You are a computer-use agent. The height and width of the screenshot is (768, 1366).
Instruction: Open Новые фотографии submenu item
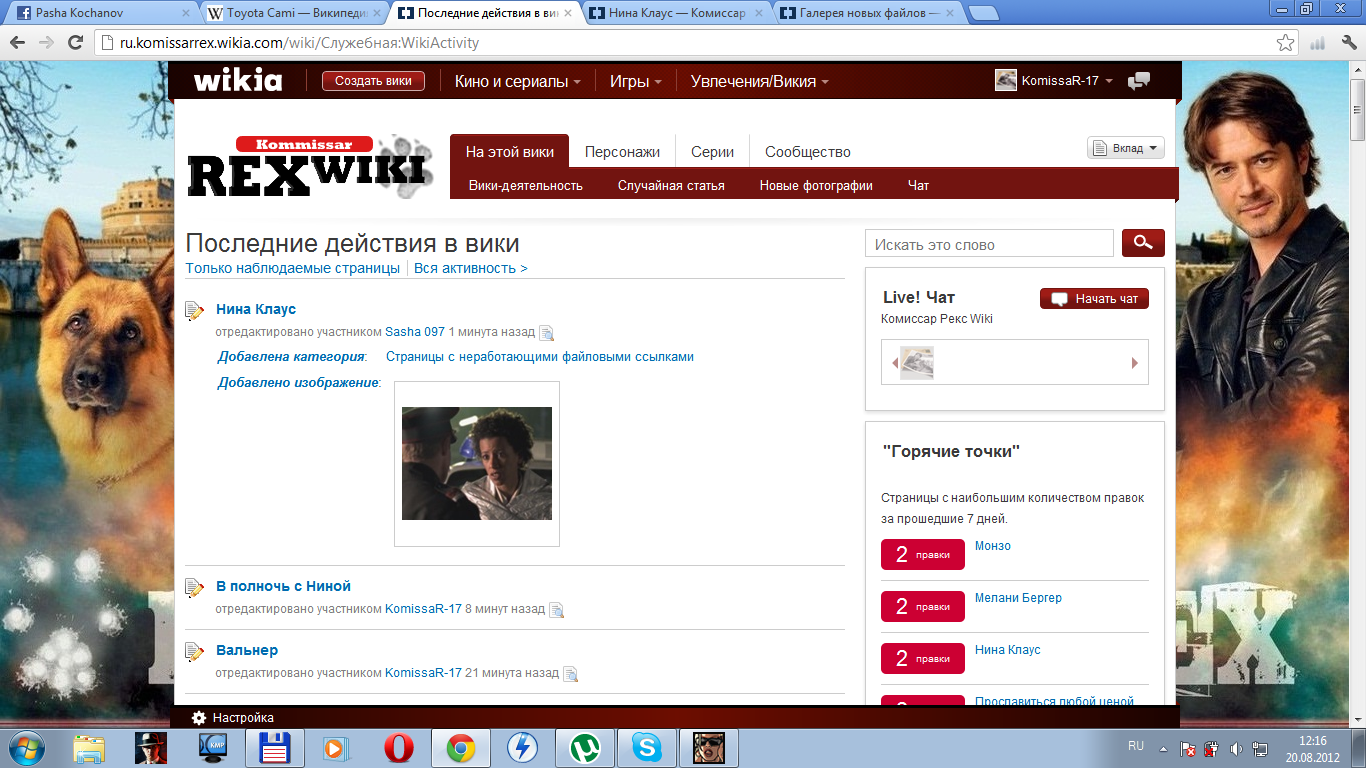[x=816, y=185]
